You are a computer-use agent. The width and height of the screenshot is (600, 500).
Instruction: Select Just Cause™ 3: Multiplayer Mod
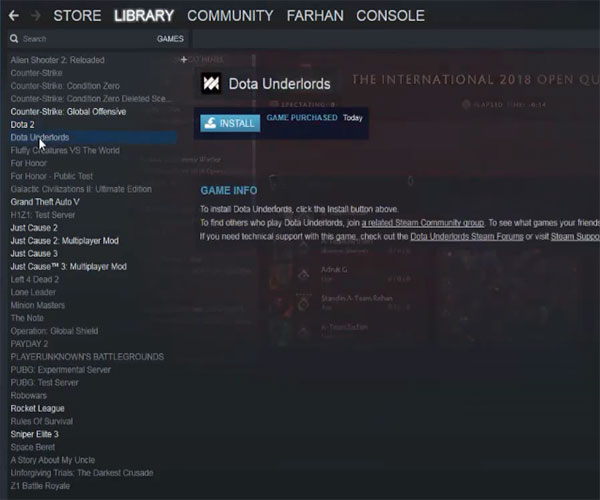[68, 267]
